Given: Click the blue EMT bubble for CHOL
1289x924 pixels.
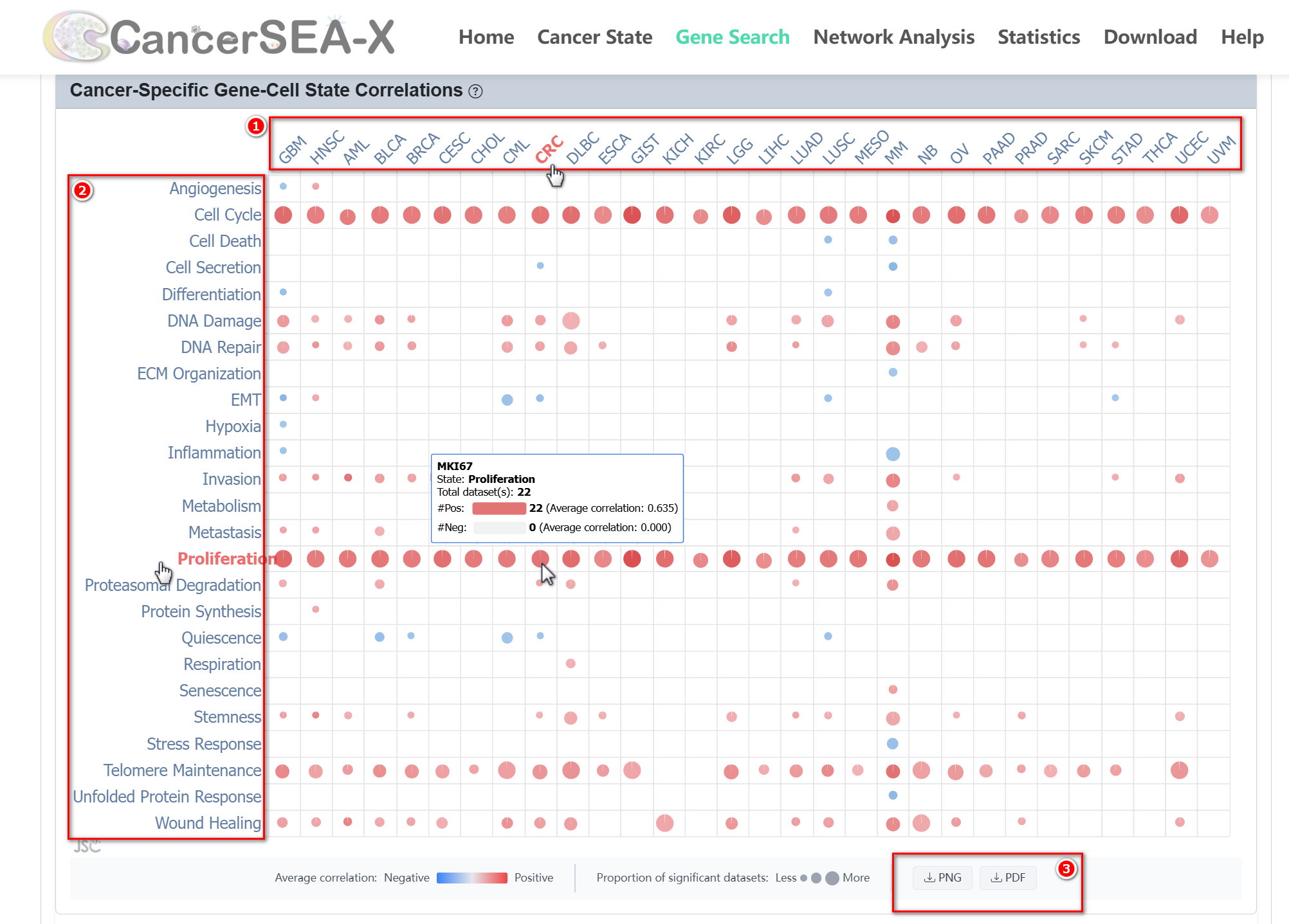Looking at the screenshot, I should click(x=507, y=399).
